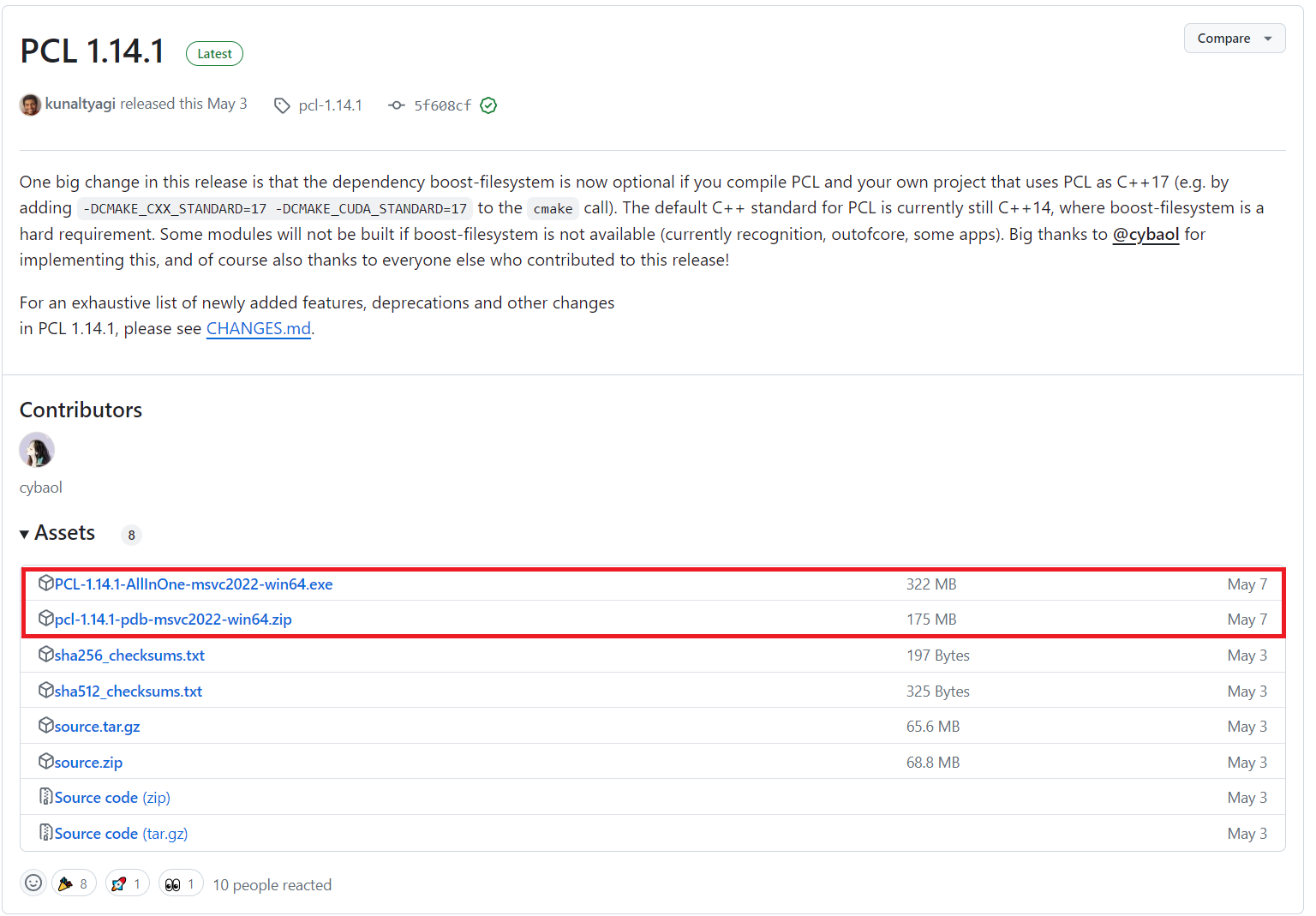The image size is (1316, 916).
Task: Click the PCL 1.14.1 release title
Action: click(x=93, y=51)
